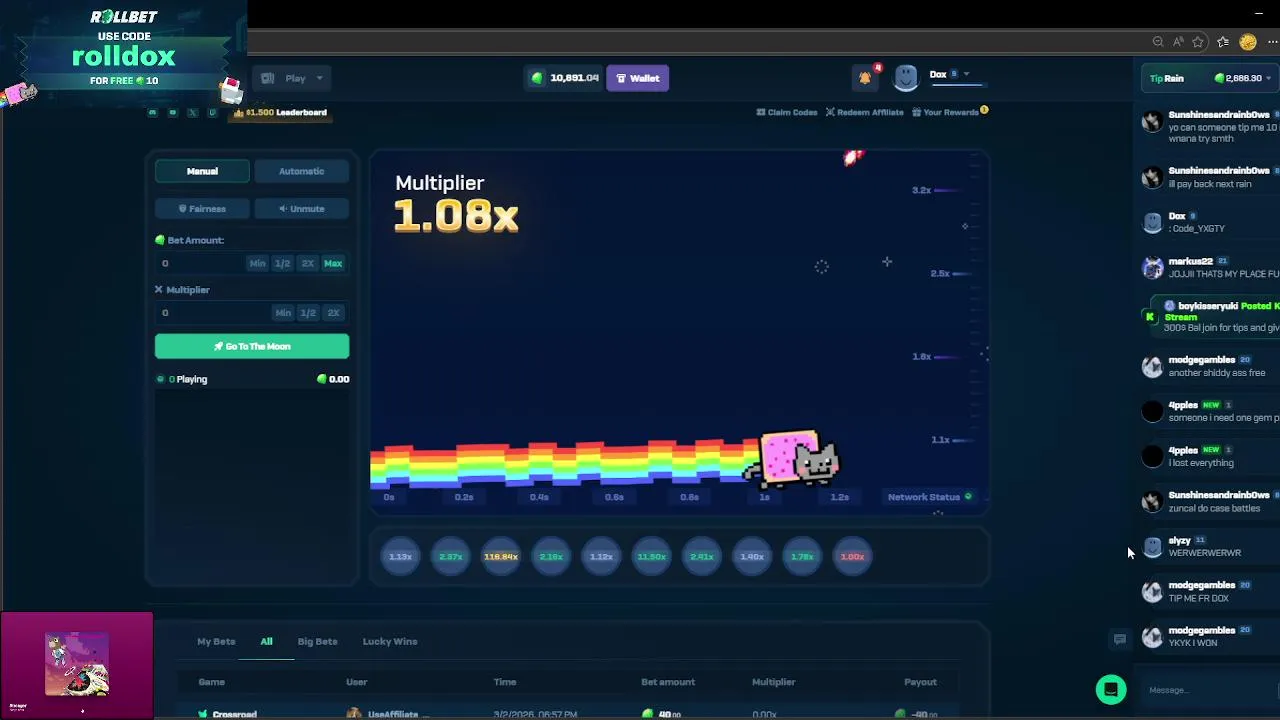Focus the Multiplier input field
This screenshot has height=720, width=1280.
(212, 313)
